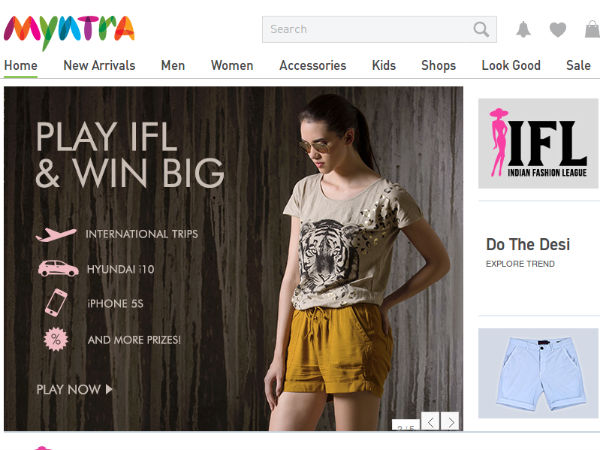600x450 pixels.
Task: Type in the Search field
Action: tap(365, 29)
